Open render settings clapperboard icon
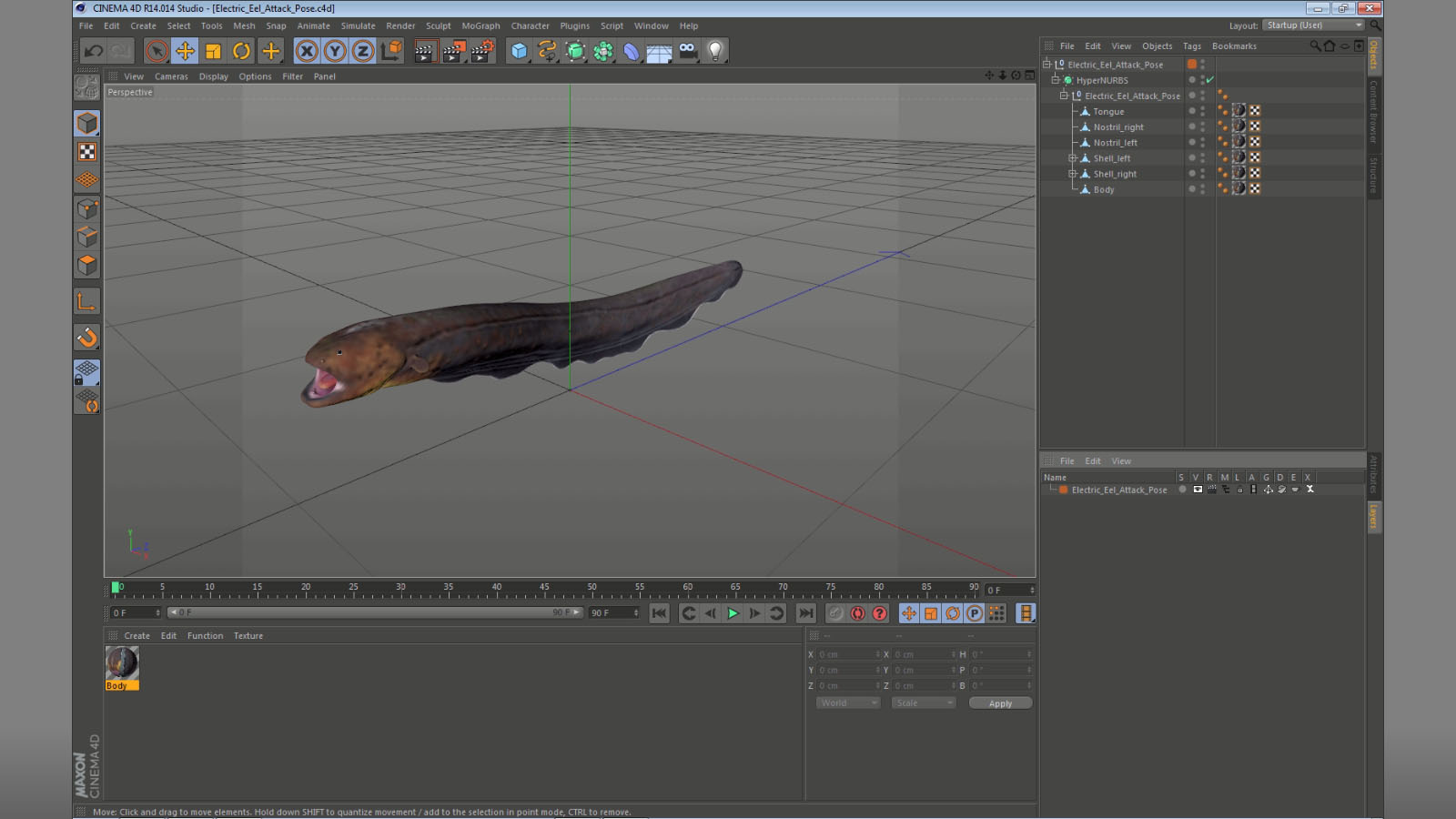The width and height of the screenshot is (1456, 819). [482, 51]
